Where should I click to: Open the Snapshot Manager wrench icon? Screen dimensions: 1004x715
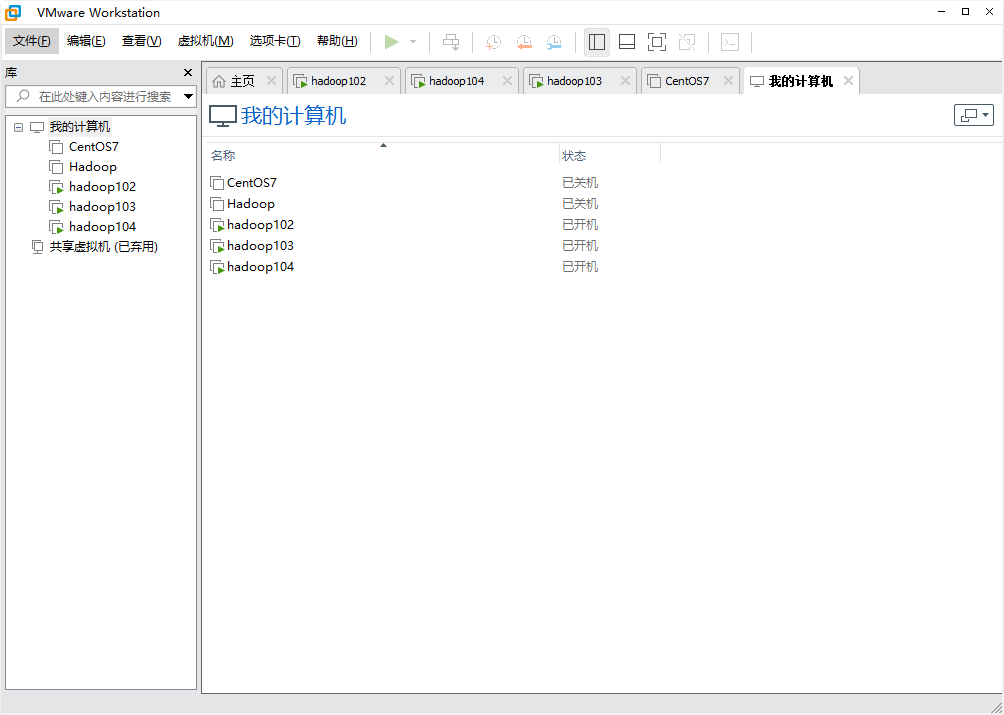click(554, 42)
